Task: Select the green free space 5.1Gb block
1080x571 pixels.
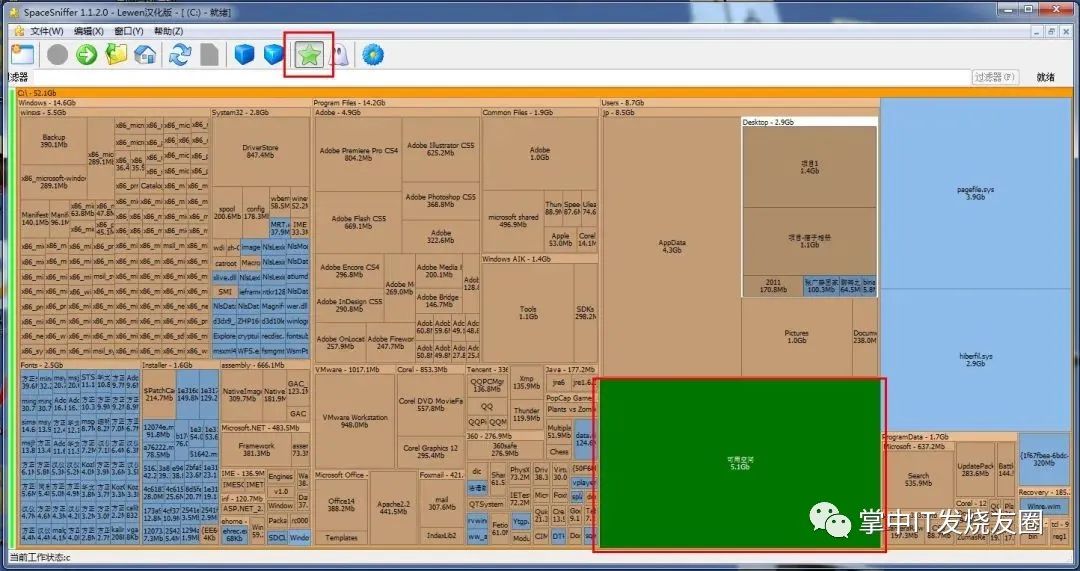Action: coord(740,464)
